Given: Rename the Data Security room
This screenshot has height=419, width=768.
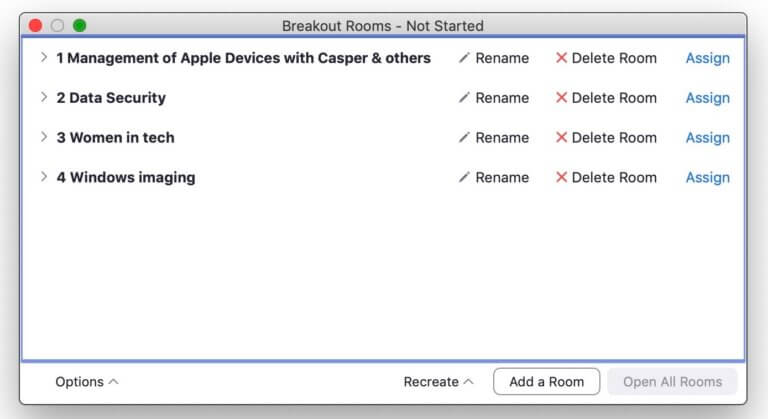Looking at the screenshot, I should 494,98.
